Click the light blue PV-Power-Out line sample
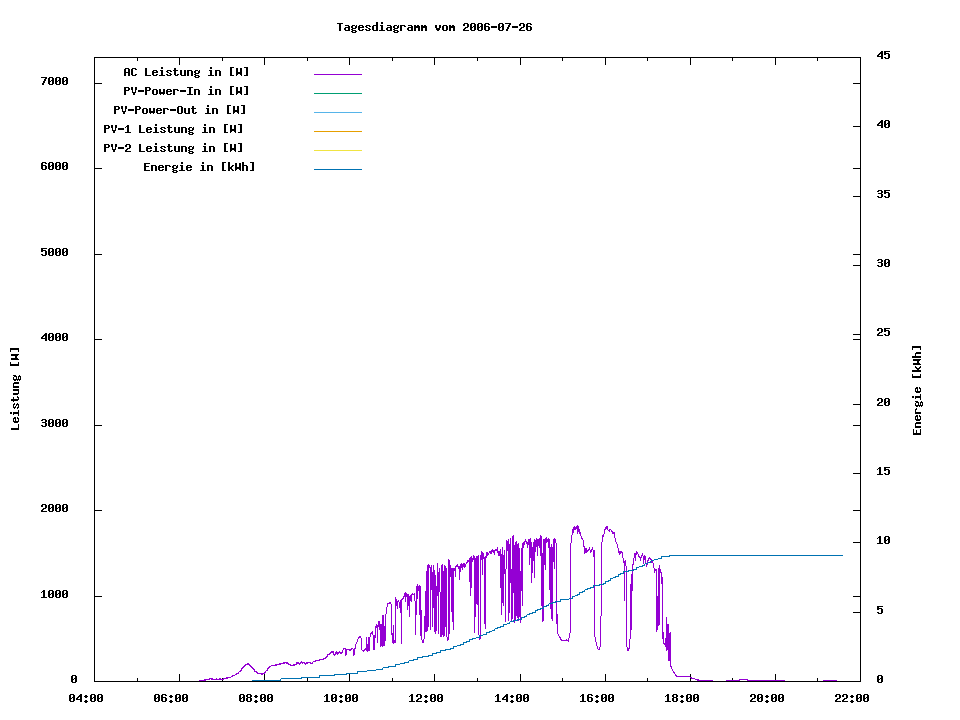The height and width of the screenshot is (720, 960). (x=337, y=112)
